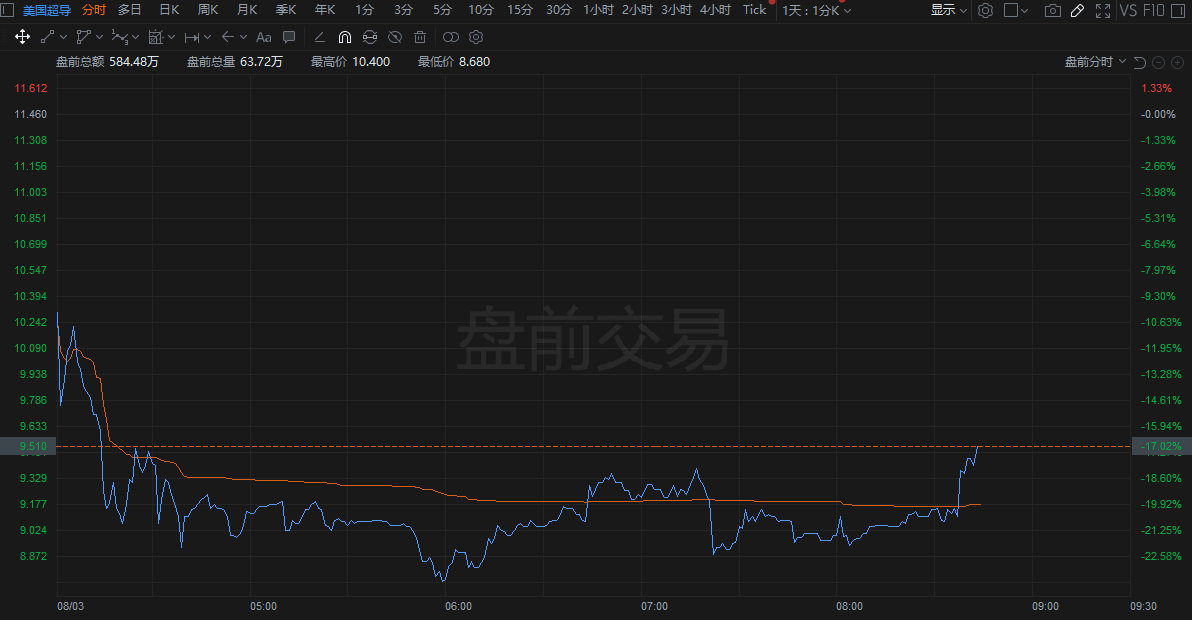The width and height of the screenshot is (1192, 620).
Task: Click the trash icon to delete drawings
Action: [420, 37]
